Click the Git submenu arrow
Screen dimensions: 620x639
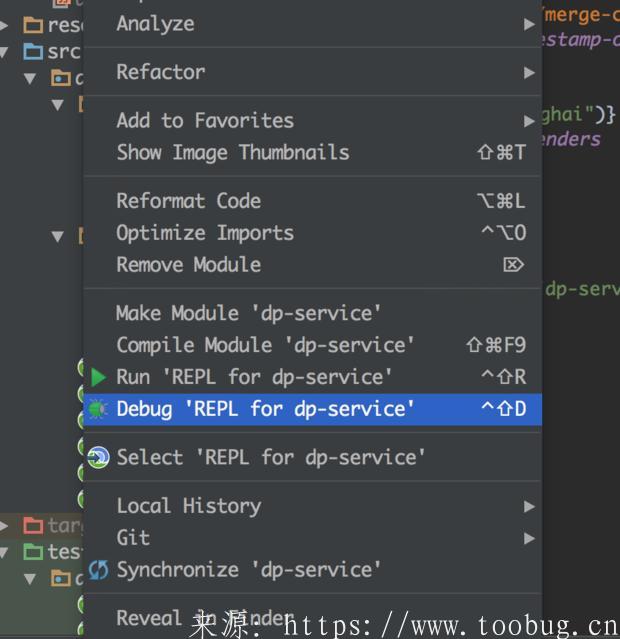(529, 538)
